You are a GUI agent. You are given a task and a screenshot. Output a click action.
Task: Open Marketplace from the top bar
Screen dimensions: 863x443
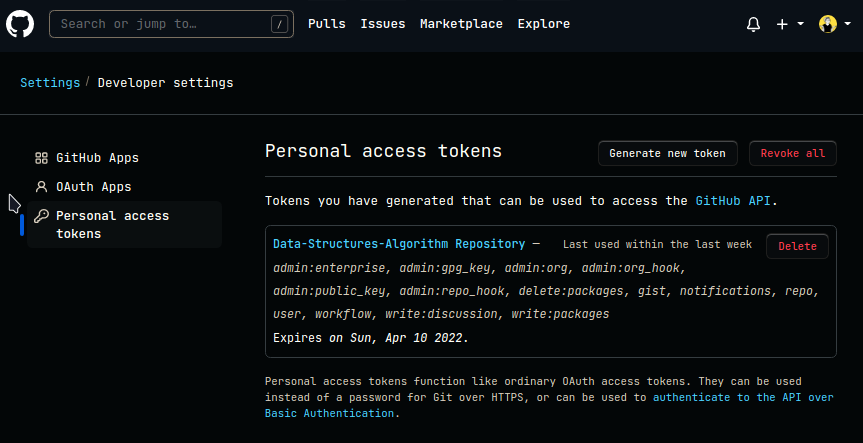[x=461, y=24]
